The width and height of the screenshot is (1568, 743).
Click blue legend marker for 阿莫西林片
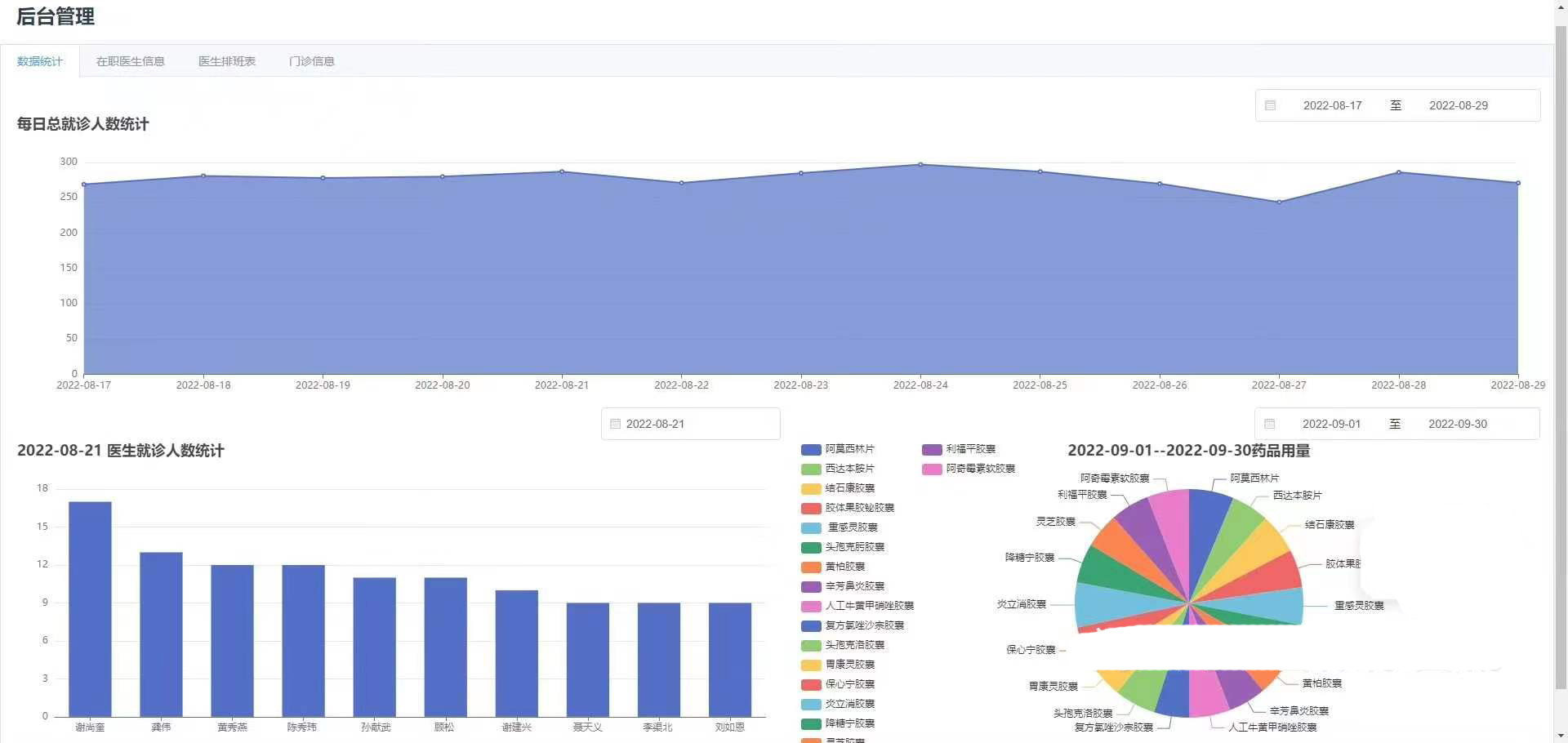point(810,449)
